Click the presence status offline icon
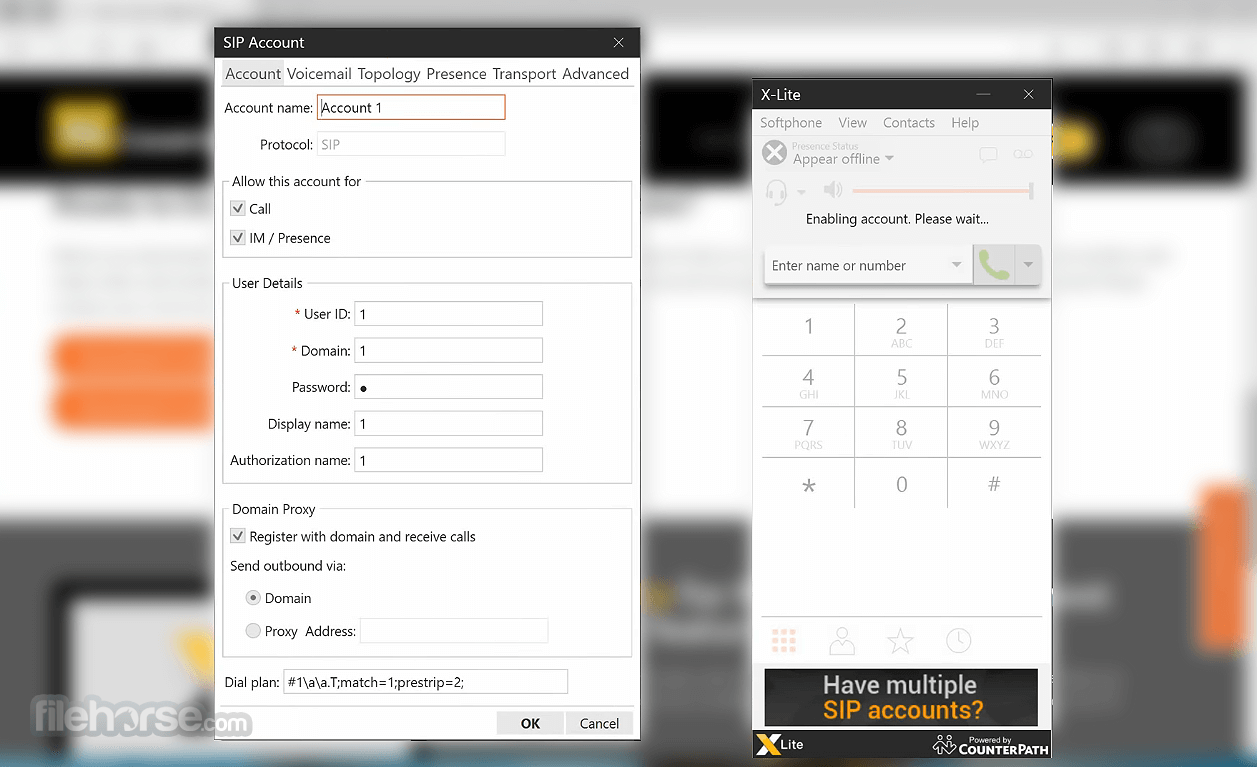The height and width of the screenshot is (767, 1257). pyautogui.click(x=774, y=153)
